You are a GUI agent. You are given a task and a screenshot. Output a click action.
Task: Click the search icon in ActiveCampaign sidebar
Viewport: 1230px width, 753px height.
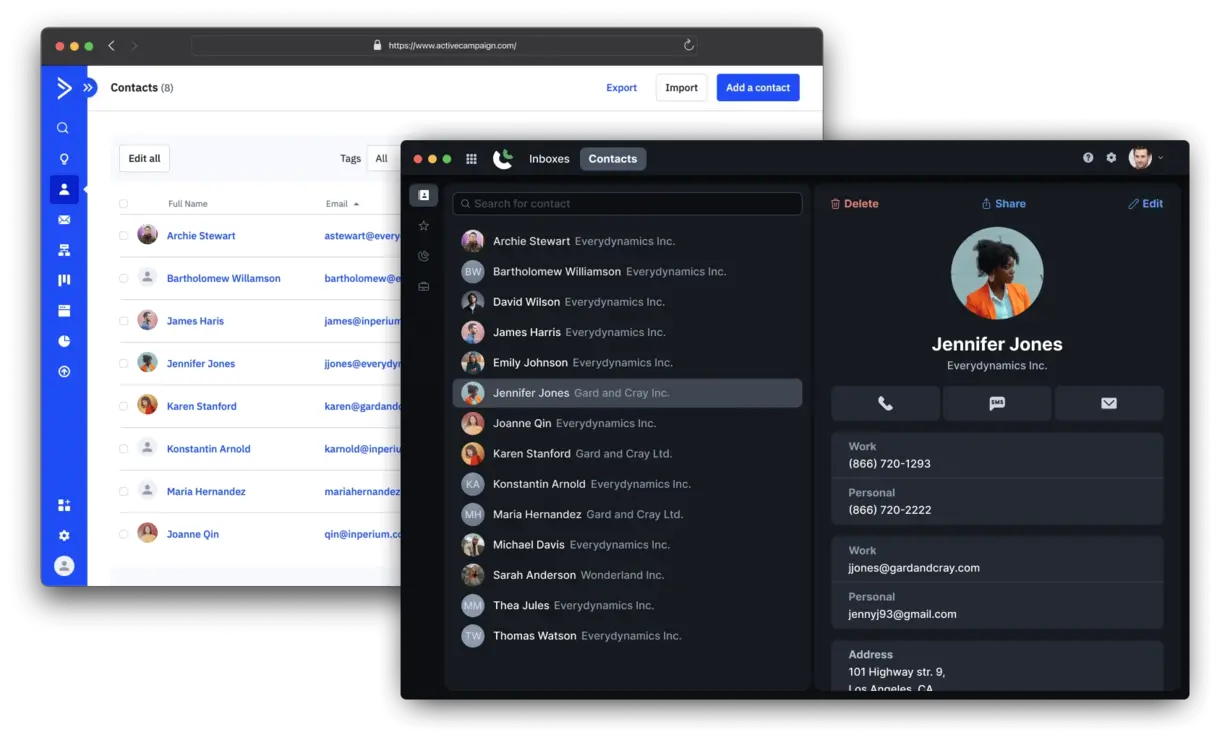click(63, 128)
